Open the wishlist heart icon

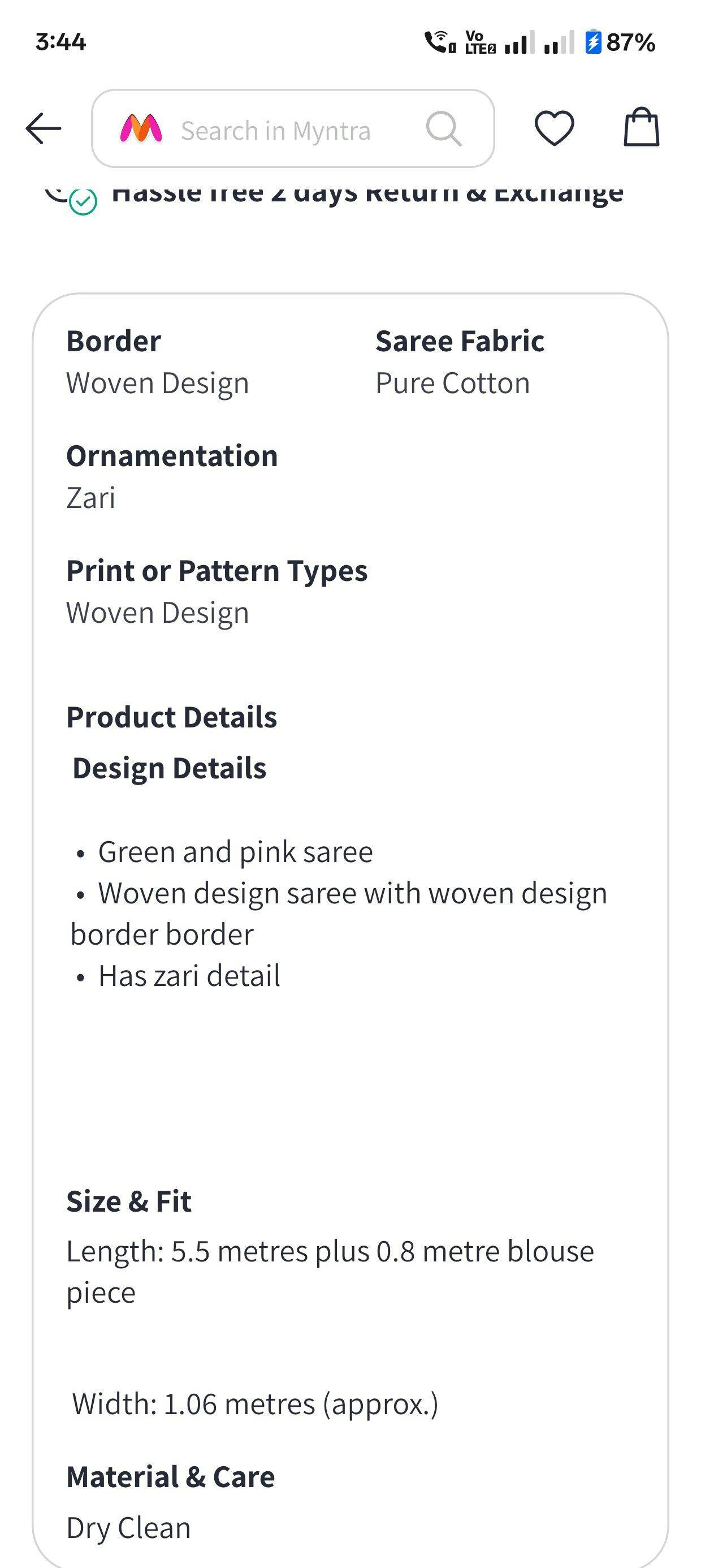pyautogui.click(x=554, y=128)
